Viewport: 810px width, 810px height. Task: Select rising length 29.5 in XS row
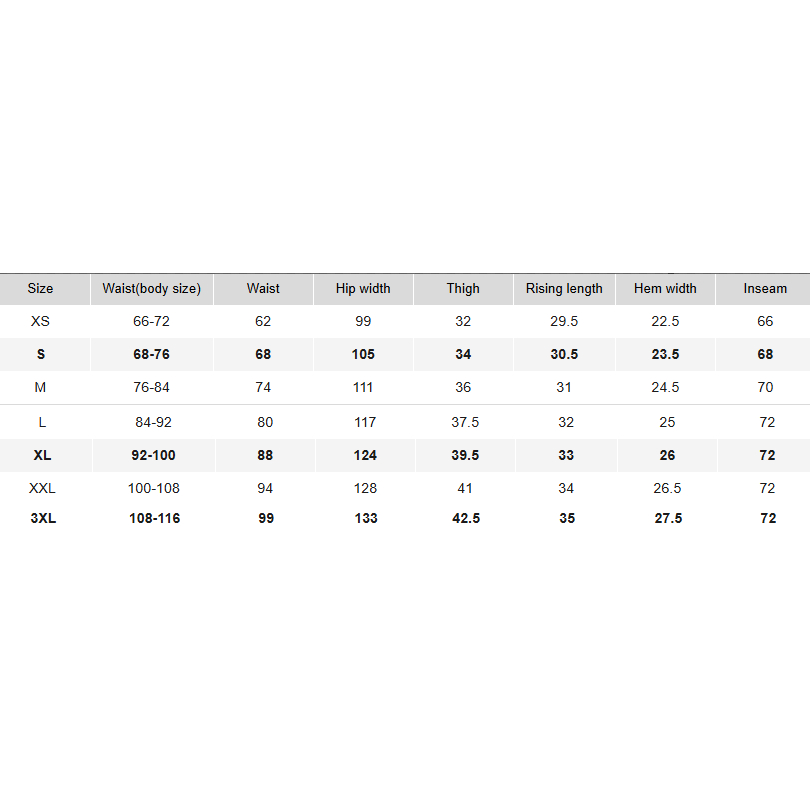[x=564, y=321]
